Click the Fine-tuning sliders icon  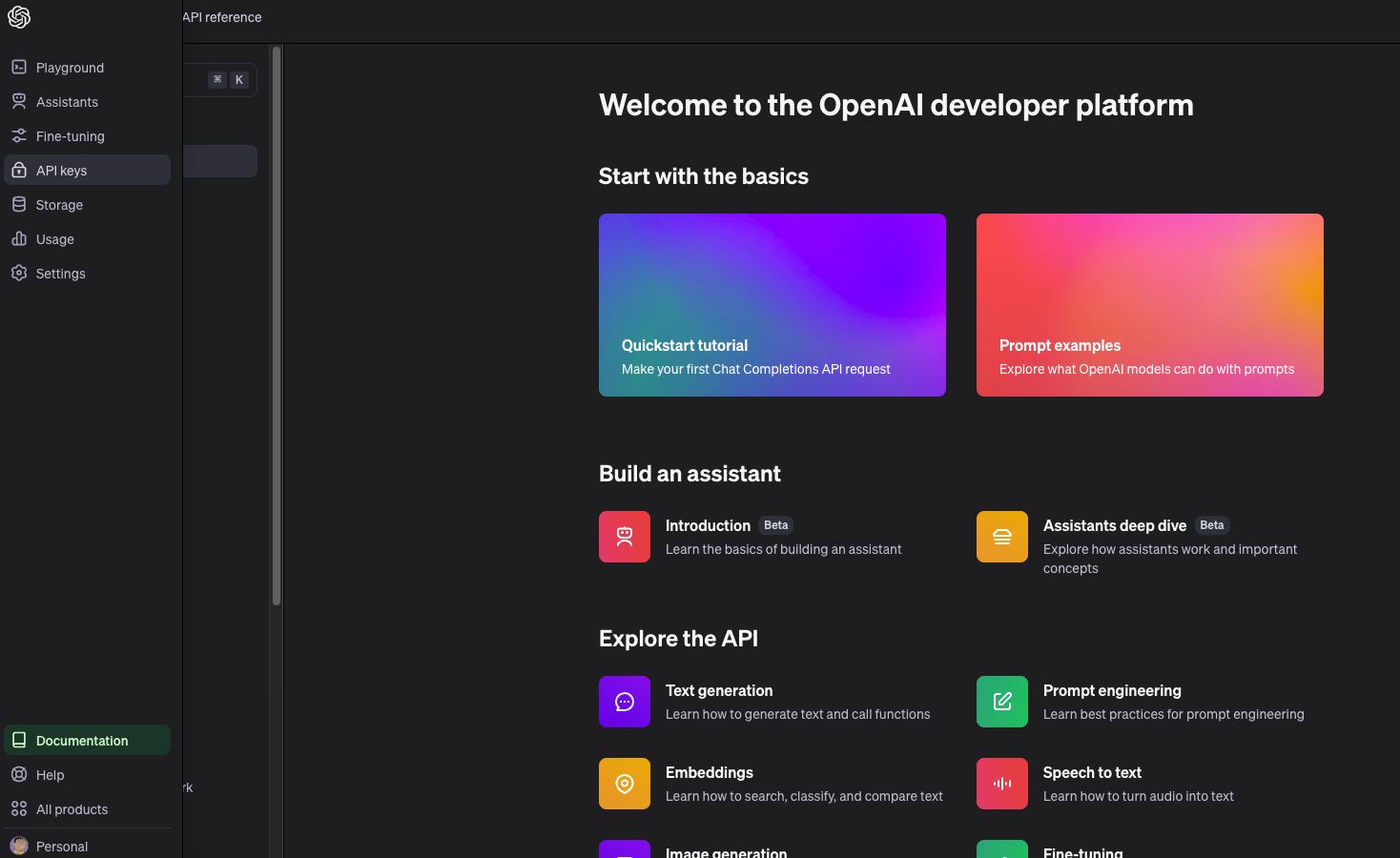[x=19, y=135]
